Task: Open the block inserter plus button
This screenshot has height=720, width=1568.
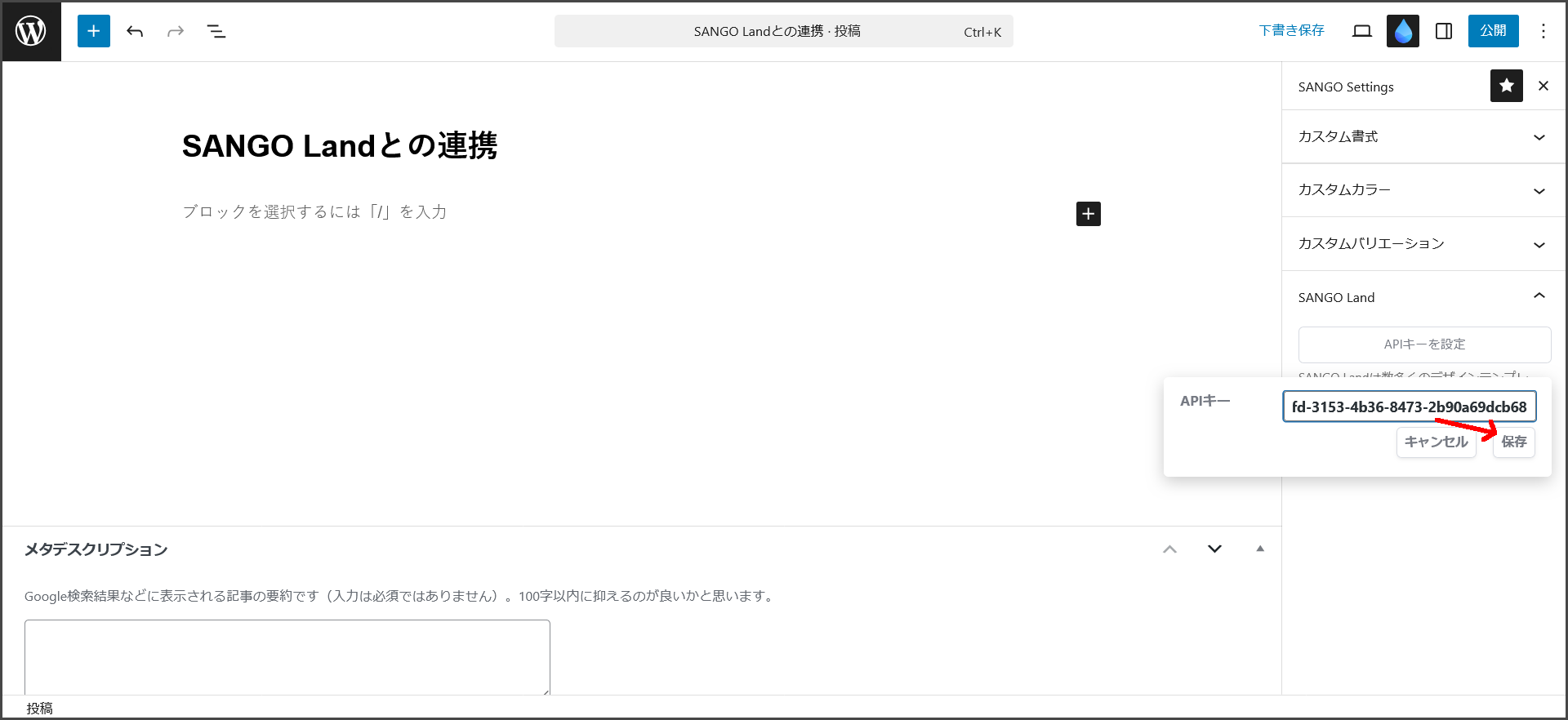Action: (94, 31)
